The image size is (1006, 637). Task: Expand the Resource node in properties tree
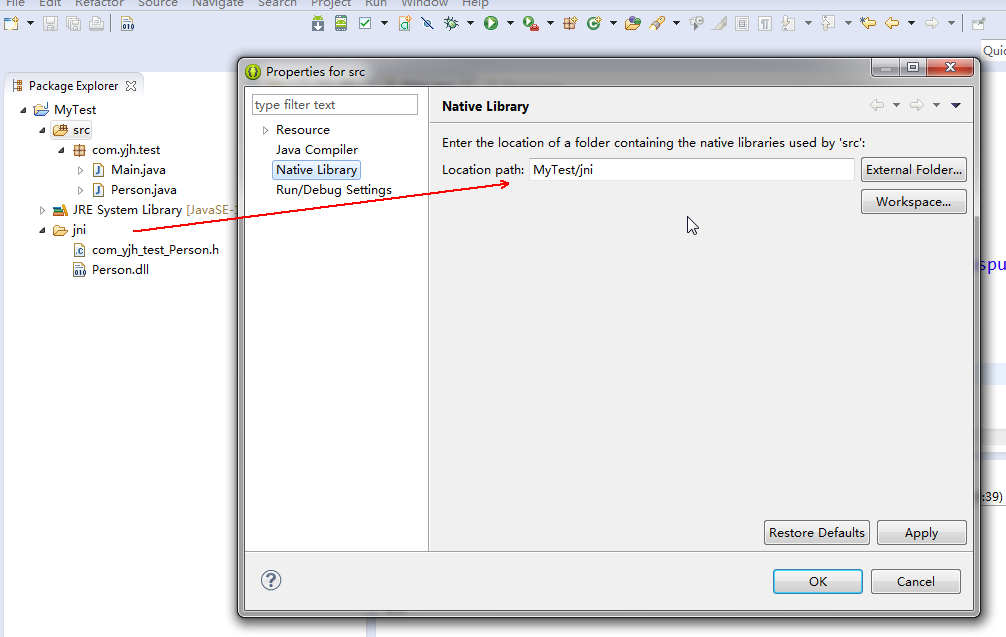click(265, 130)
